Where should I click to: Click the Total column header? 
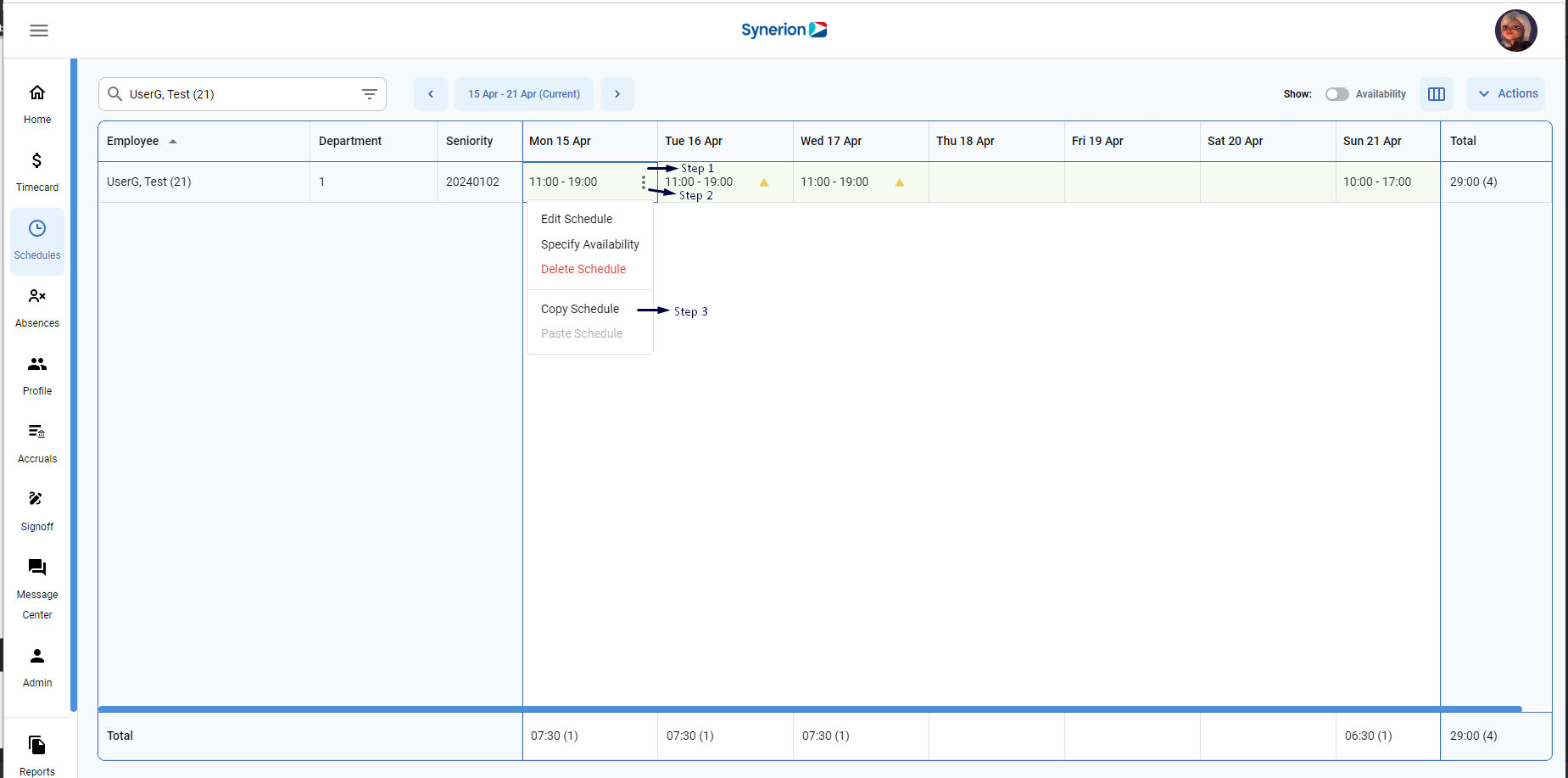1496,142
